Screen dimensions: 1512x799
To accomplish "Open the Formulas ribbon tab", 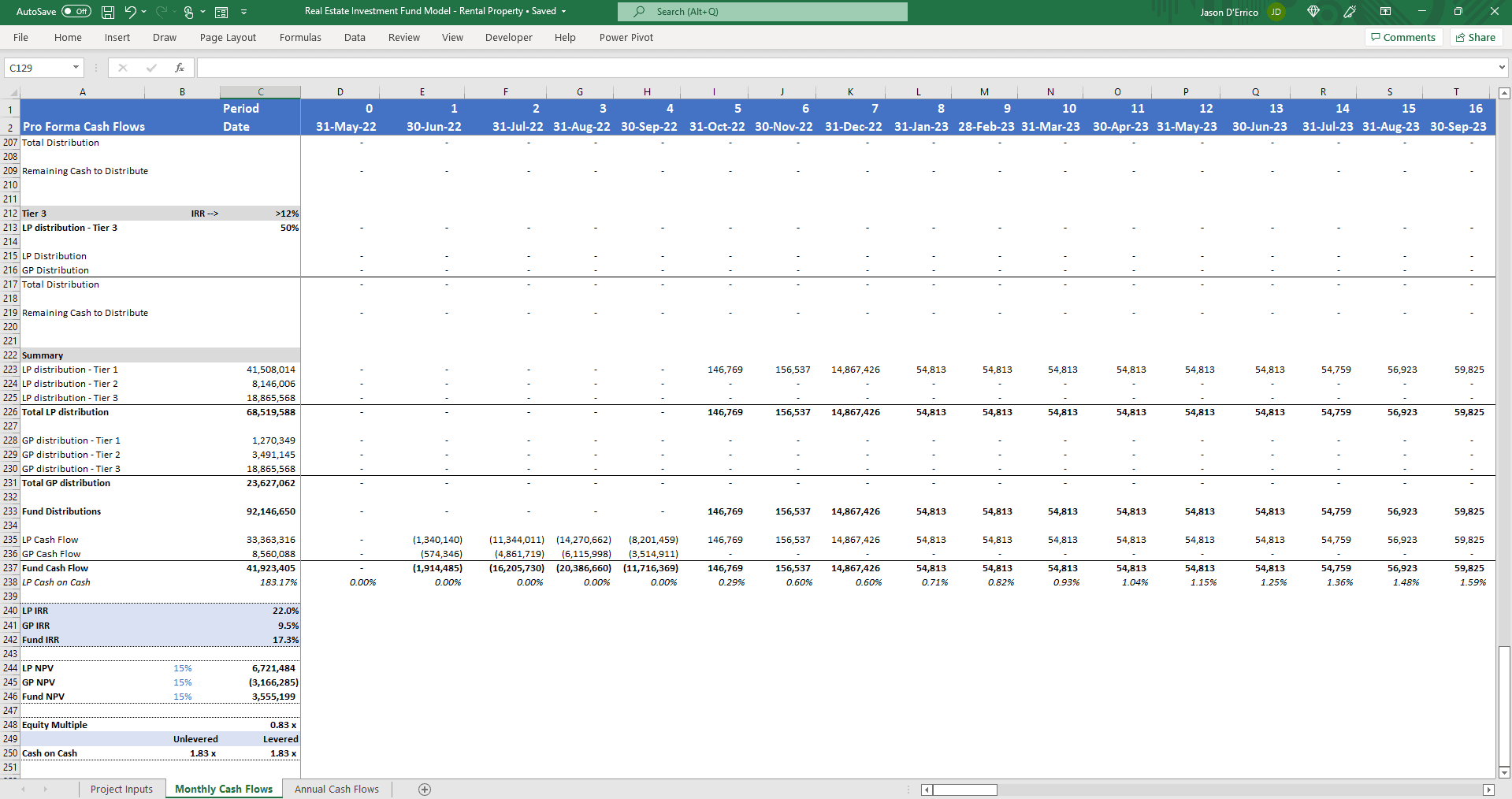I will click(x=300, y=37).
